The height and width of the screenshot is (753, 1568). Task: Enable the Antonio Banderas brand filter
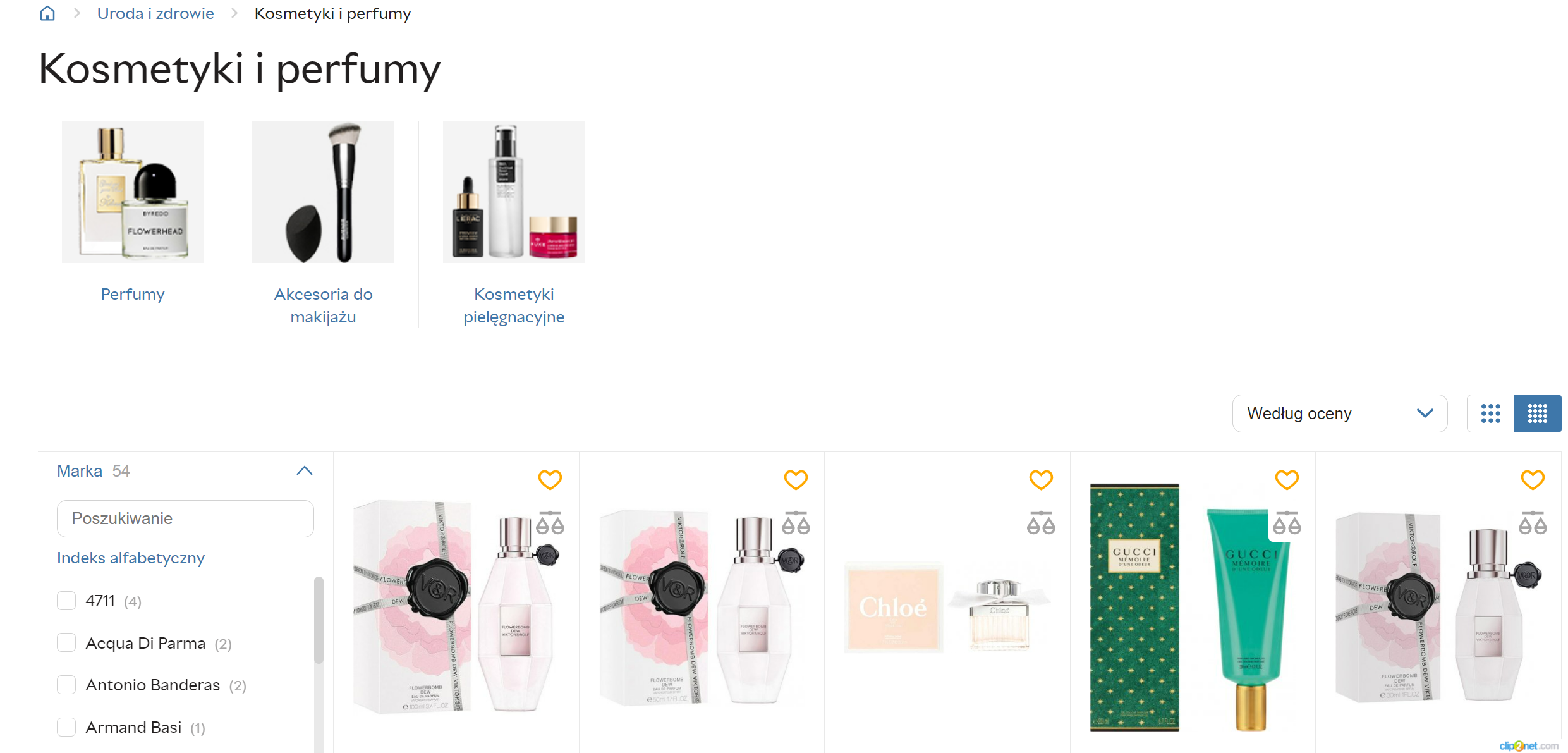[66, 685]
